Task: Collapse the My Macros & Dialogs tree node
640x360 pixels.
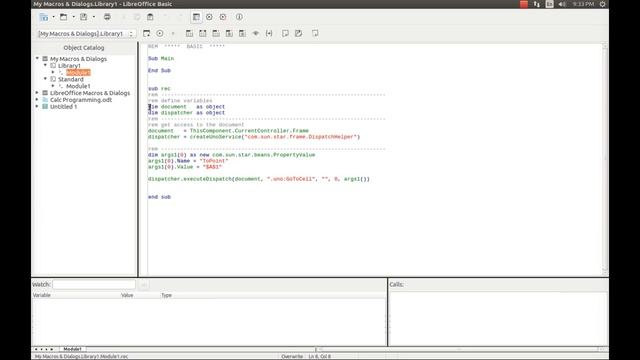Action: click(x=37, y=58)
